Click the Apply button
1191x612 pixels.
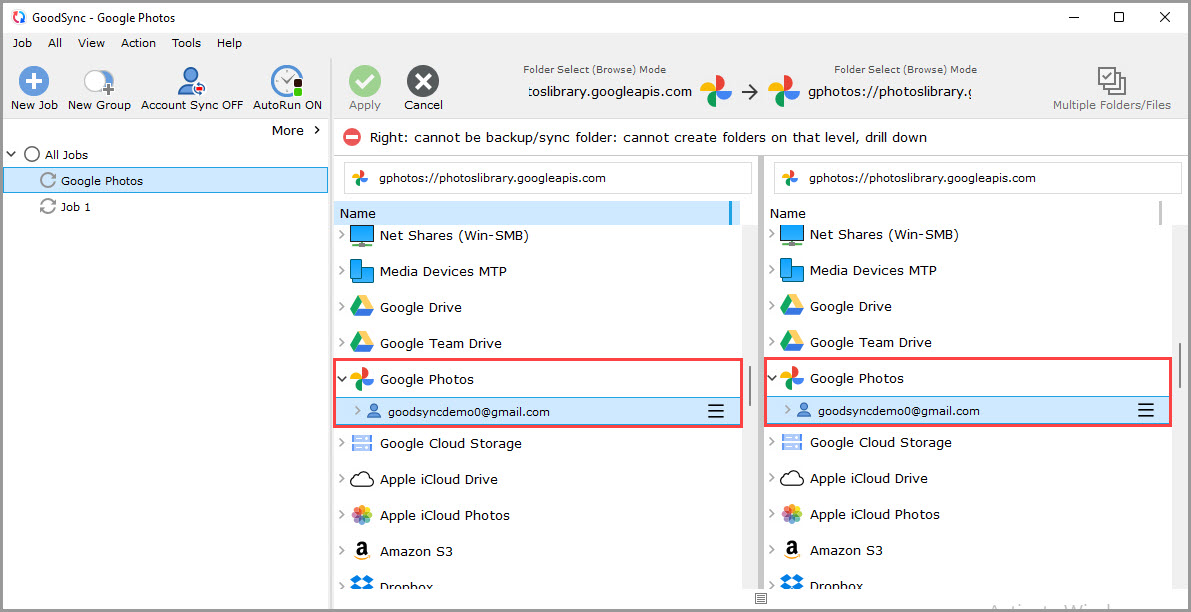point(364,87)
